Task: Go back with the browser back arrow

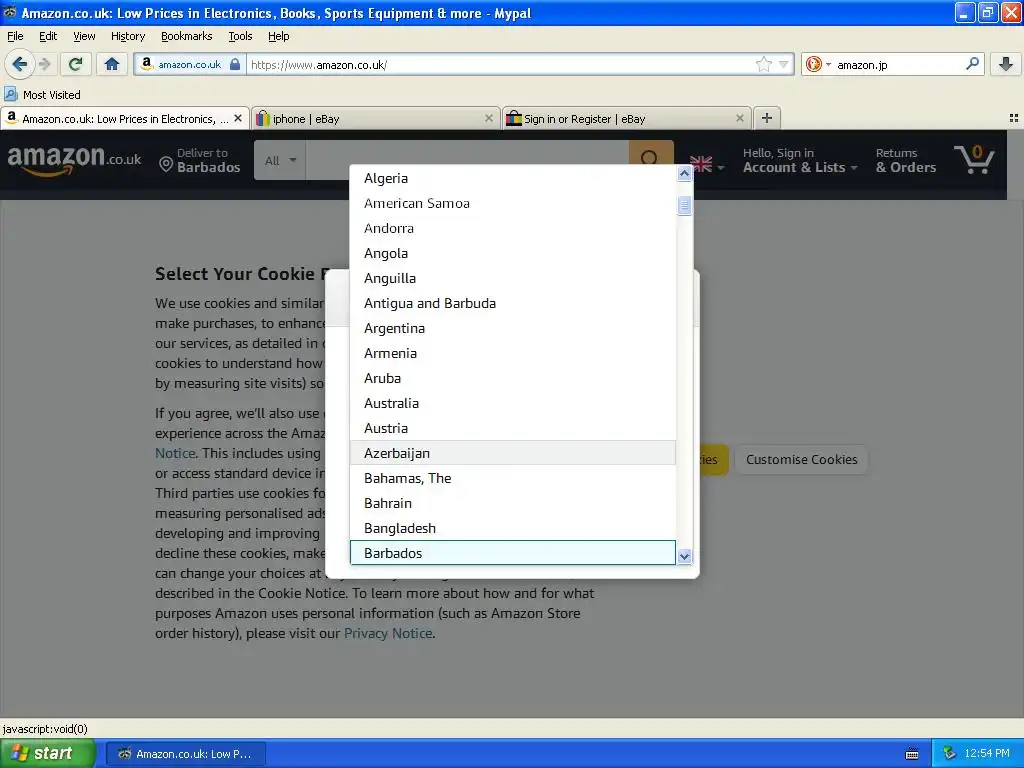Action: click(19, 64)
